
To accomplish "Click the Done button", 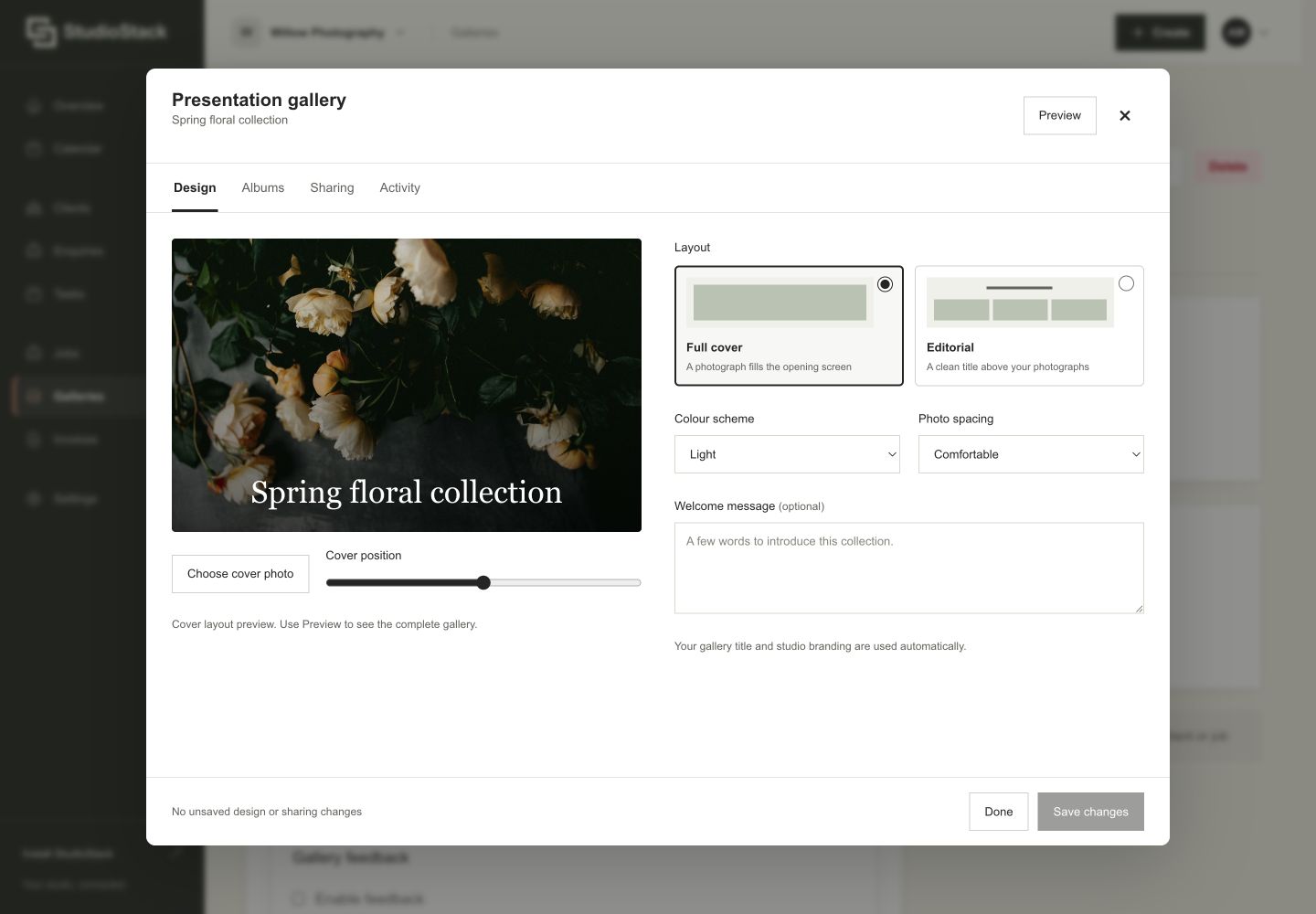I will pyautogui.click(x=999, y=812).
